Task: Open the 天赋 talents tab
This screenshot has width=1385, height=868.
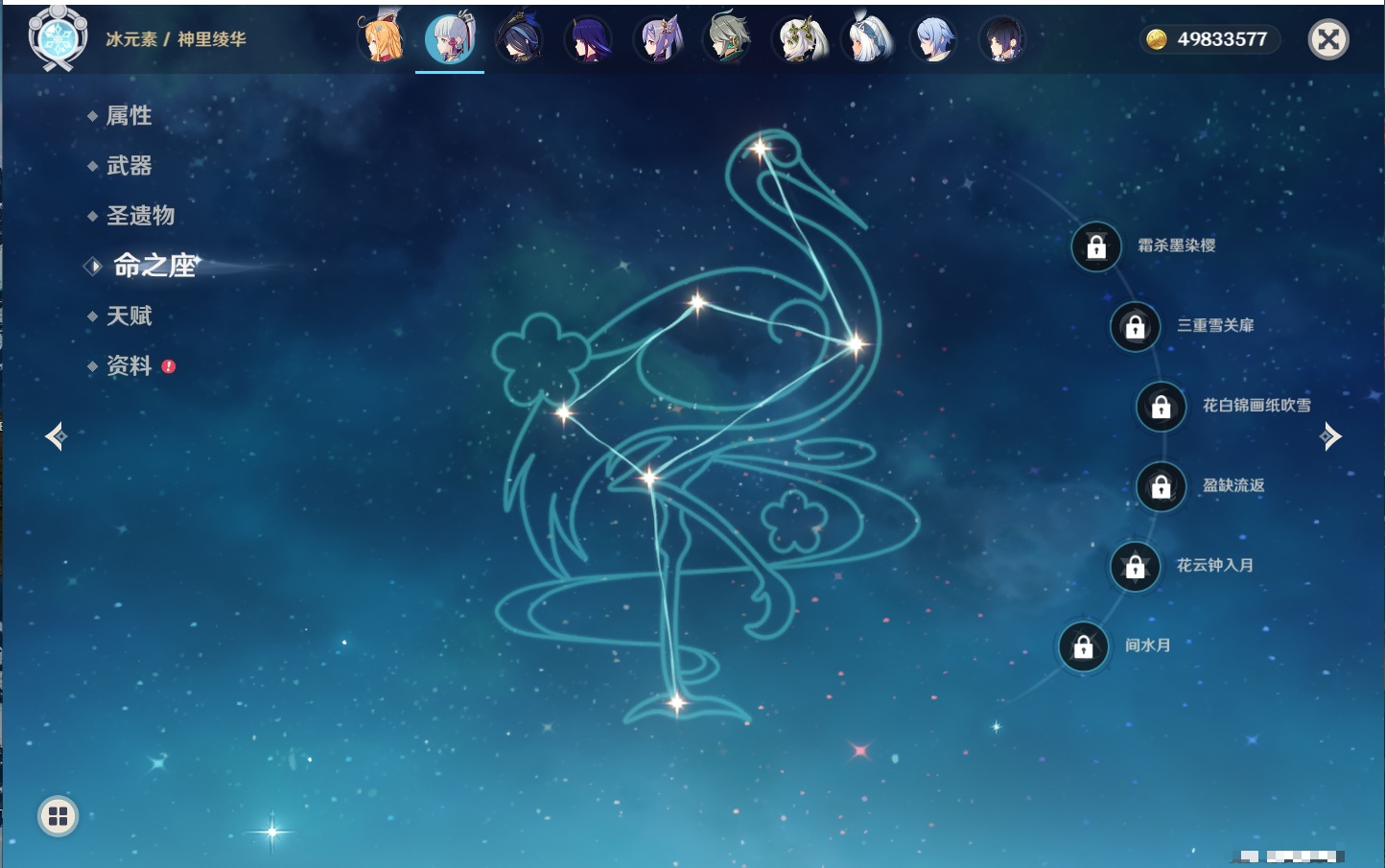Action: [x=129, y=316]
